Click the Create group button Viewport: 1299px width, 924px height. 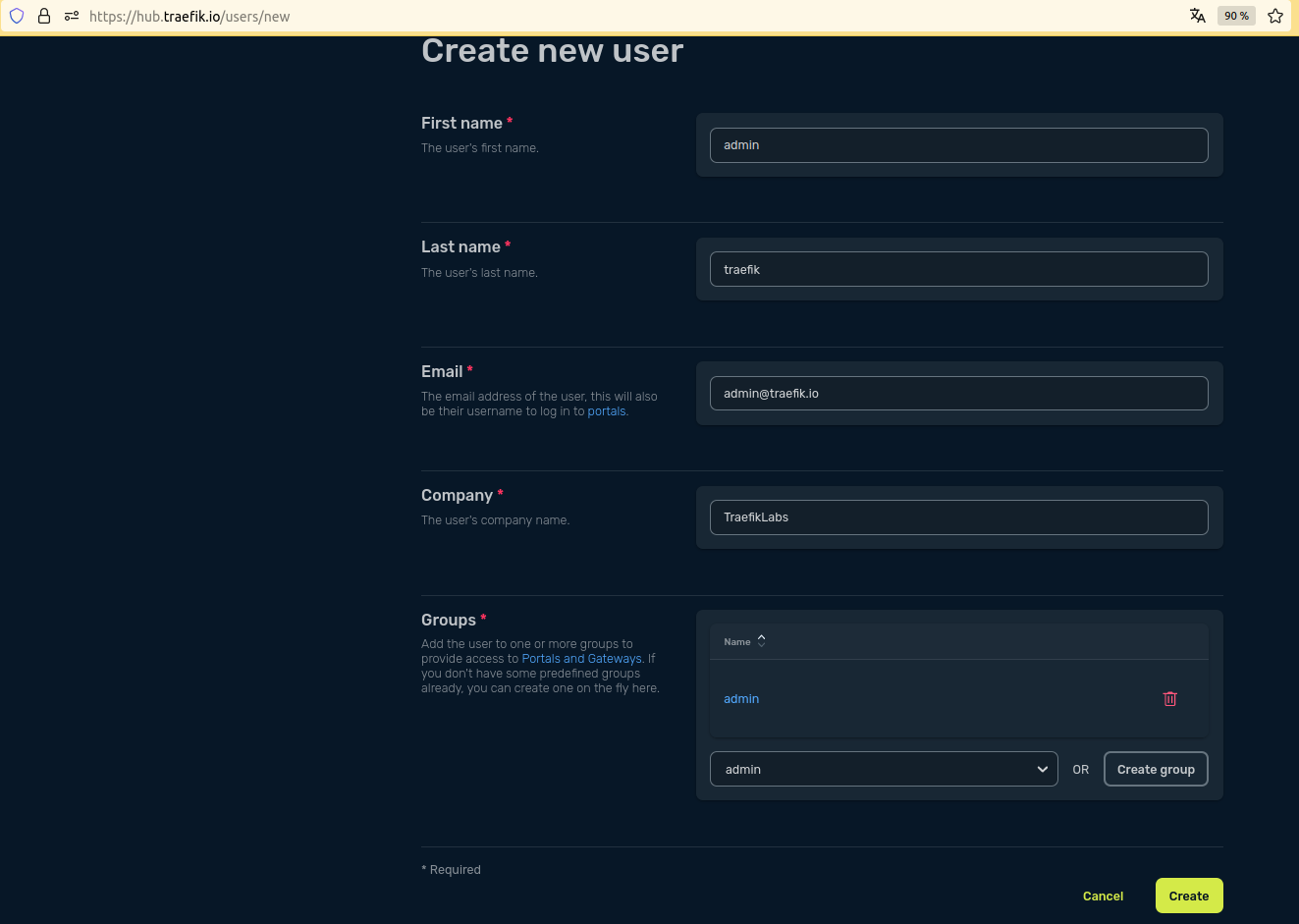click(1156, 769)
